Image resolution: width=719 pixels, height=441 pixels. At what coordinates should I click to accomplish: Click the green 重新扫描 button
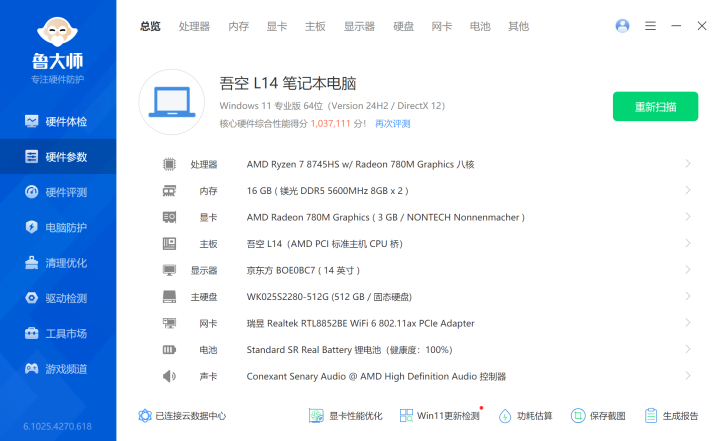(x=655, y=106)
